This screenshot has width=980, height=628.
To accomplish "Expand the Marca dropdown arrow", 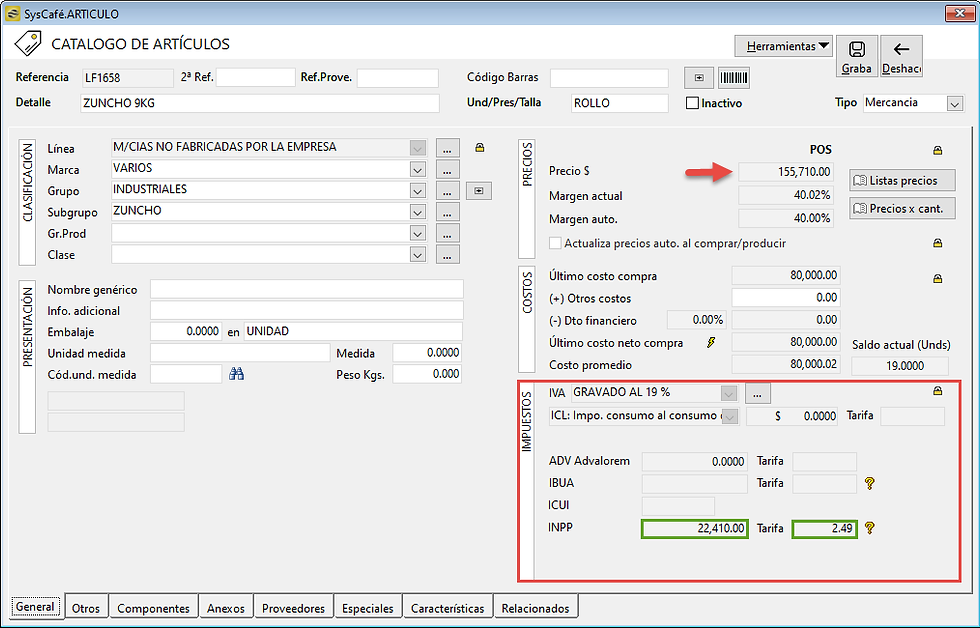I will [x=418, y=169].
